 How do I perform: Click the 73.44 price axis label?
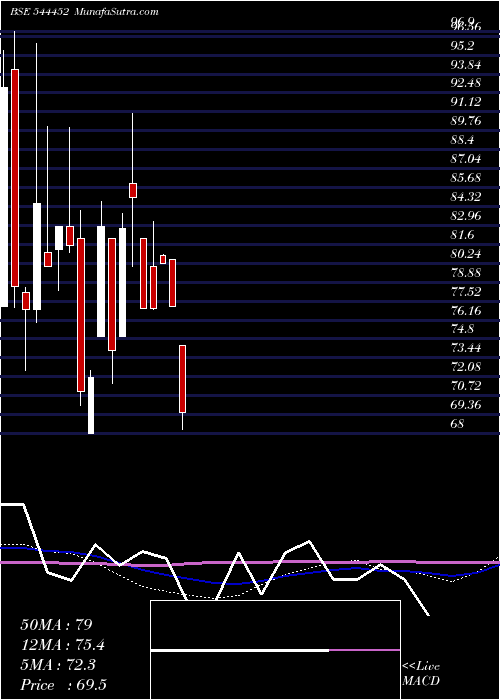tap(465, 348)
